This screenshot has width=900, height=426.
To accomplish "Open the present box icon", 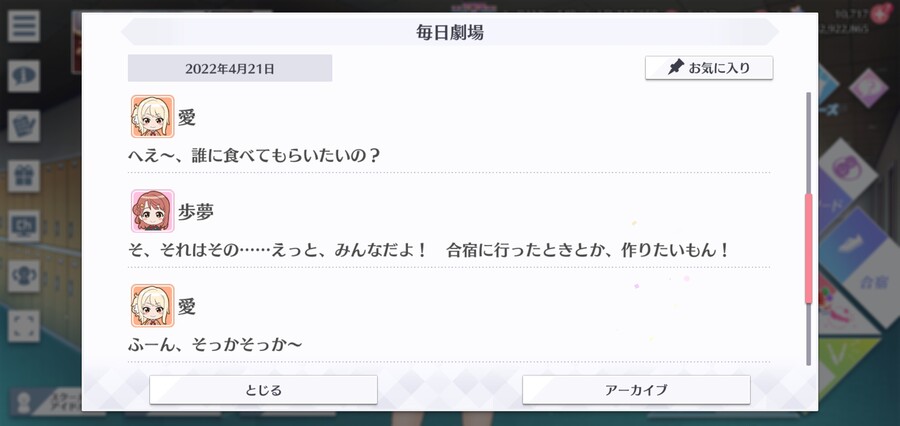I will pos(24,176).
